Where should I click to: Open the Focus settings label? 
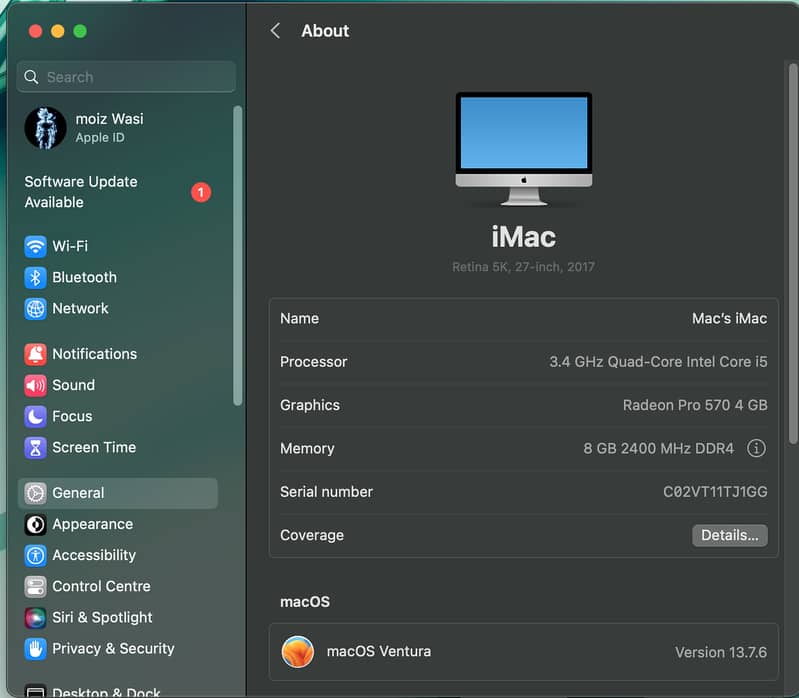pos(72,416)
